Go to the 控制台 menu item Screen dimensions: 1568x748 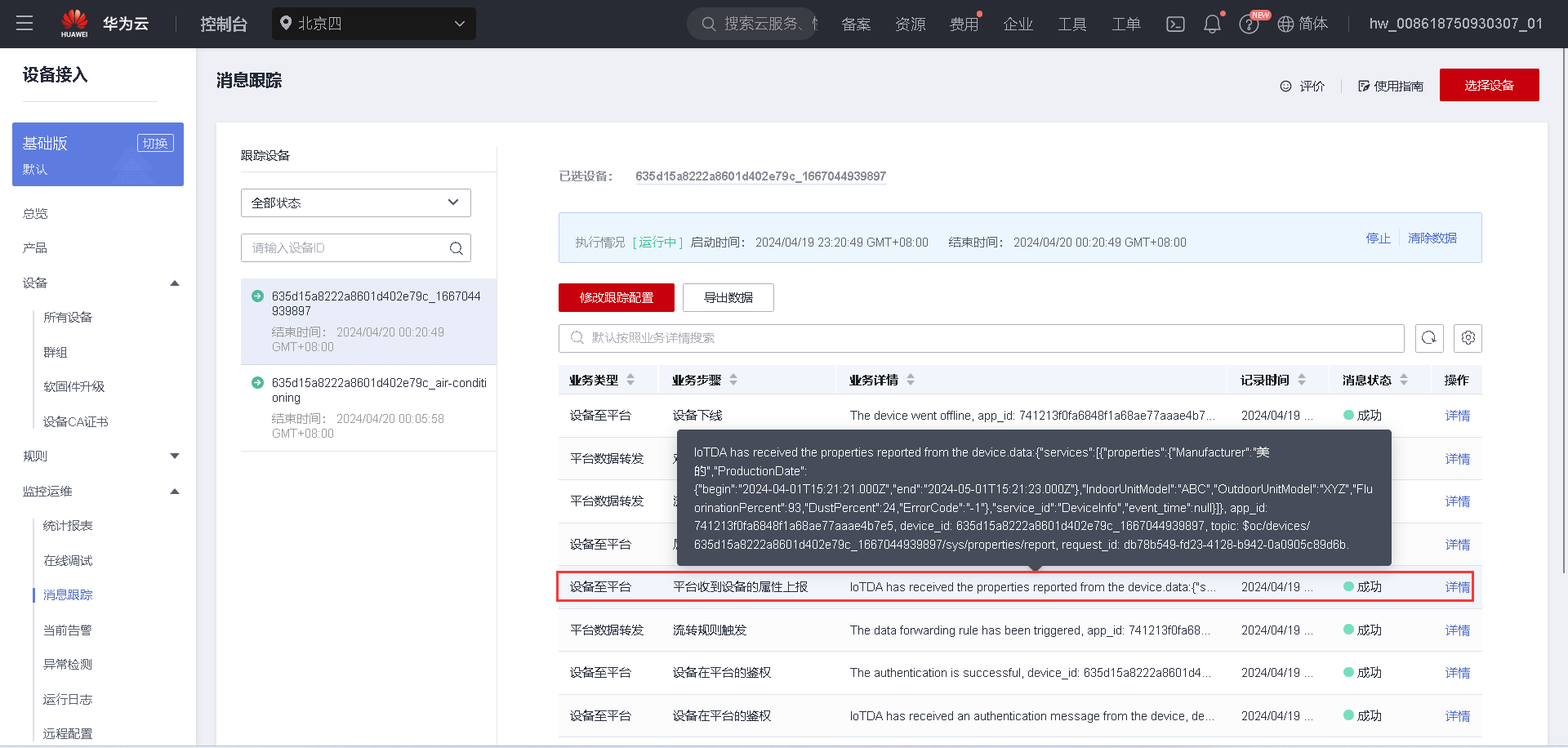pos(223,24)
